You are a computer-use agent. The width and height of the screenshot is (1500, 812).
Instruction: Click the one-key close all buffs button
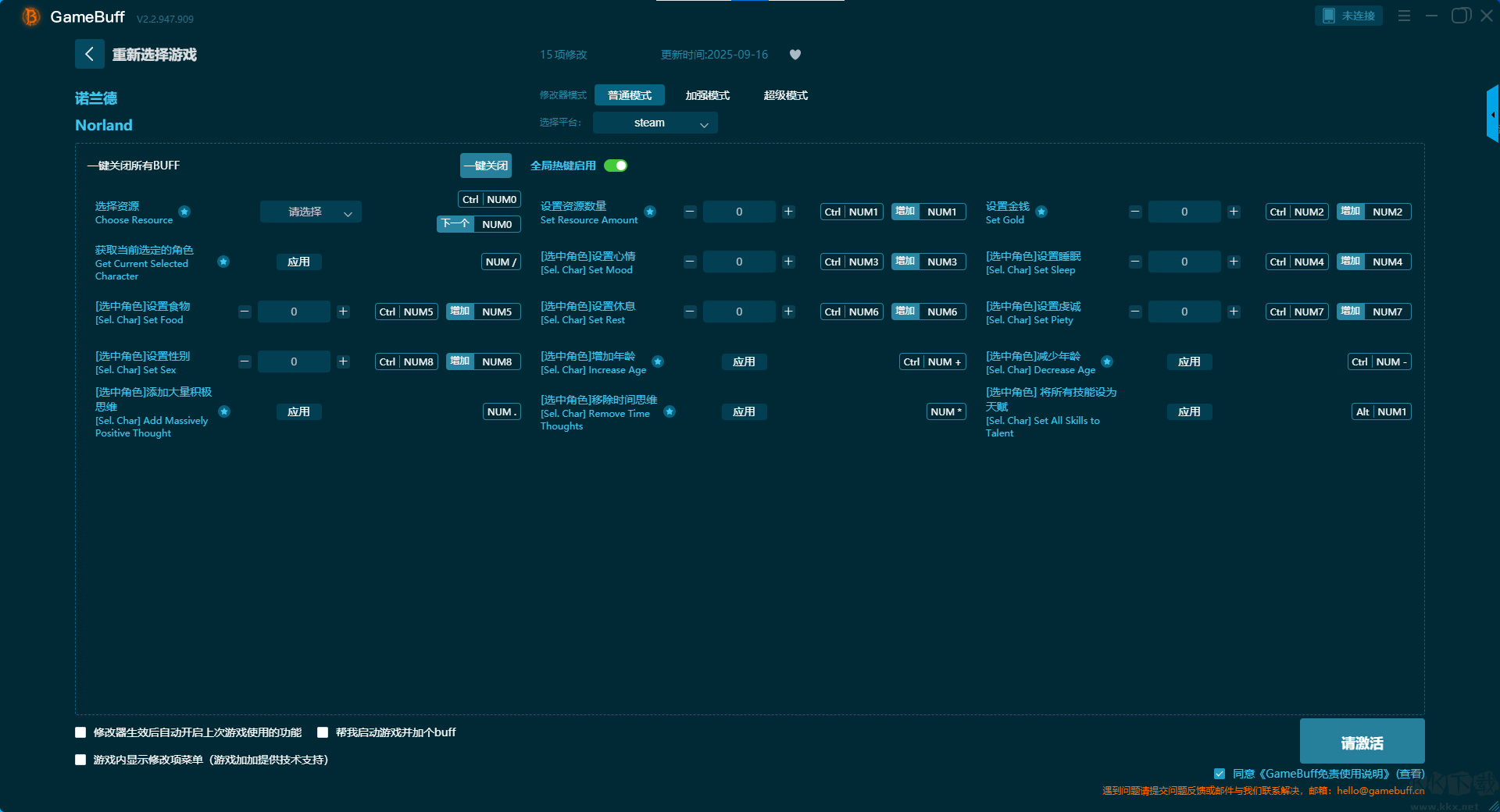point(486,166)
